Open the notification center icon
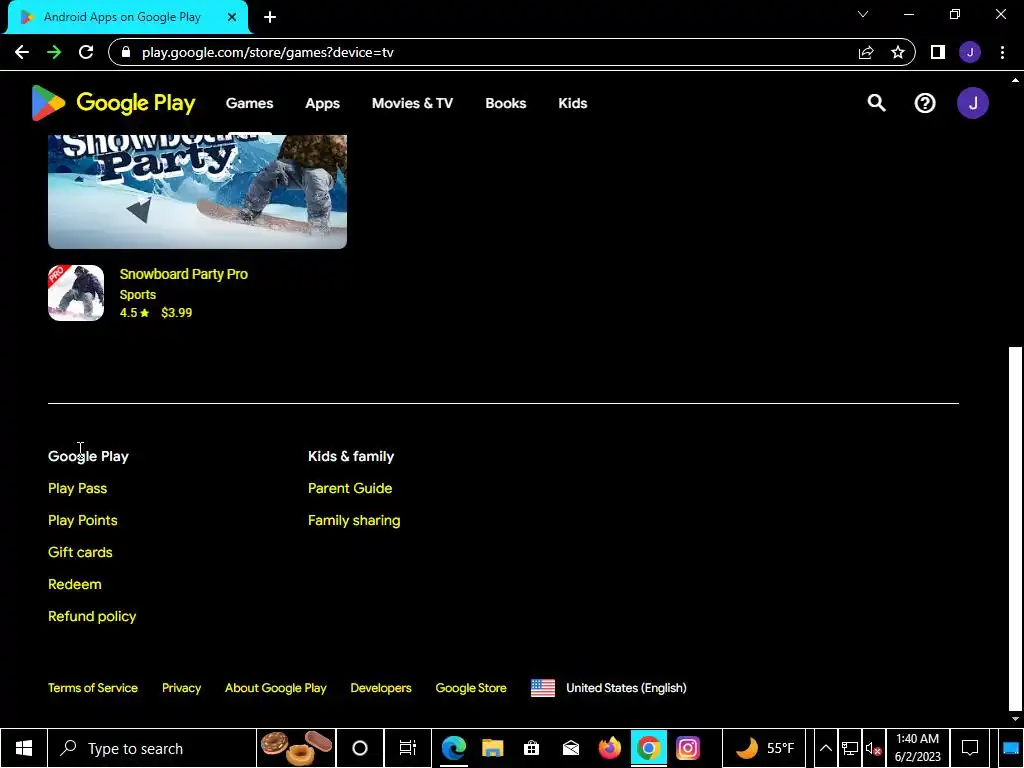The image size is (1024, 768). point(970,748)
